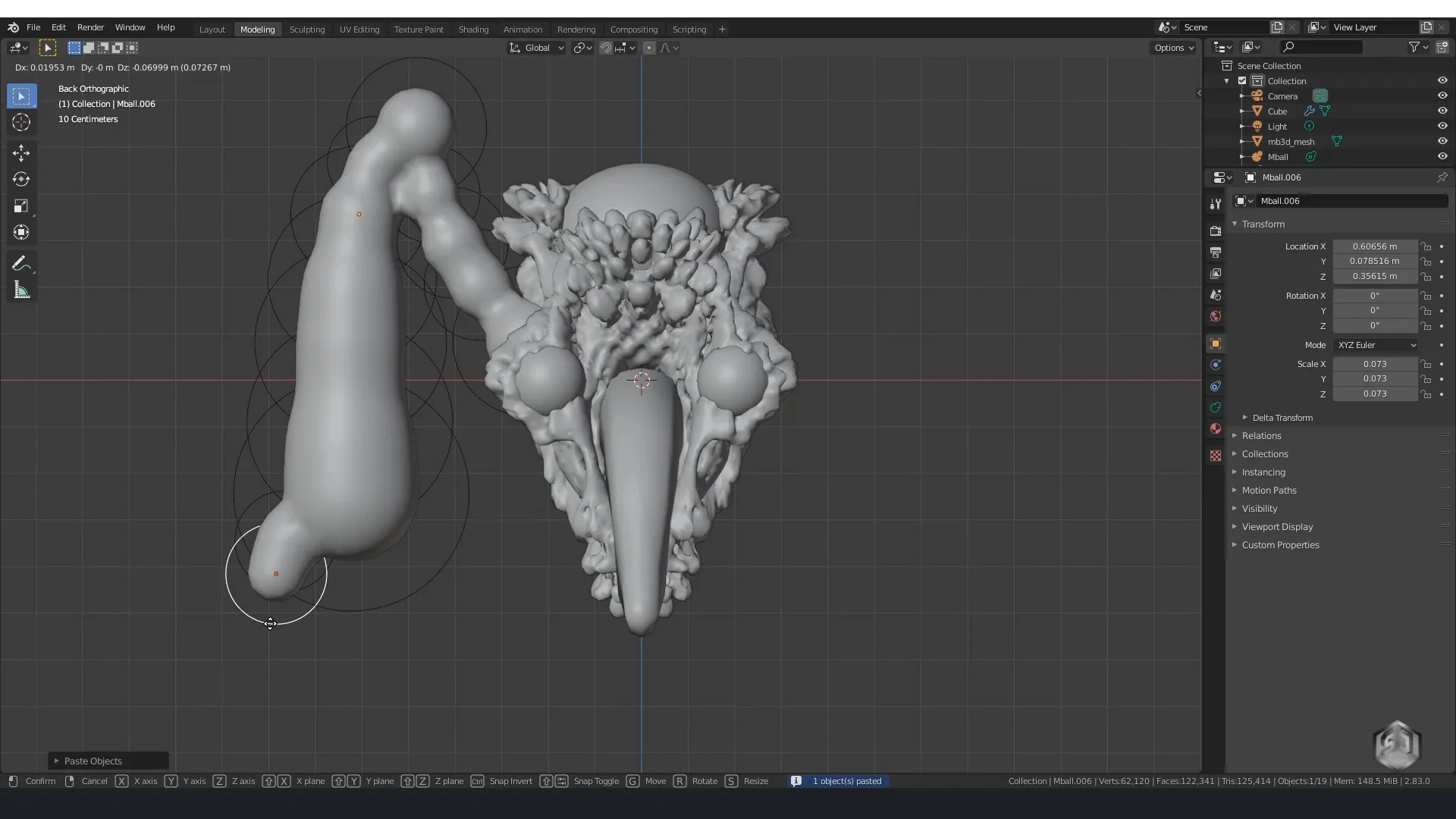Open the pivot point dropdown

point(582,48)
